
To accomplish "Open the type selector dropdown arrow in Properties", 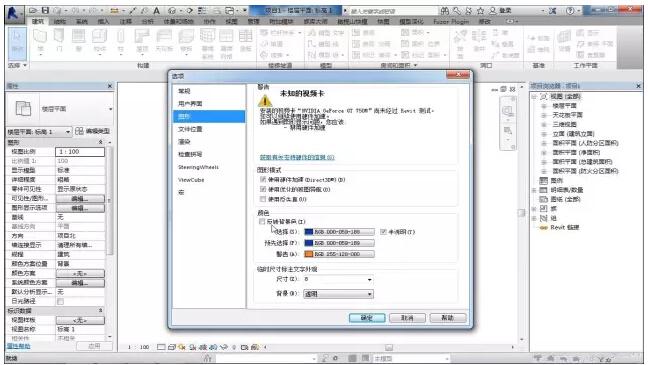I will coord(110,109).
